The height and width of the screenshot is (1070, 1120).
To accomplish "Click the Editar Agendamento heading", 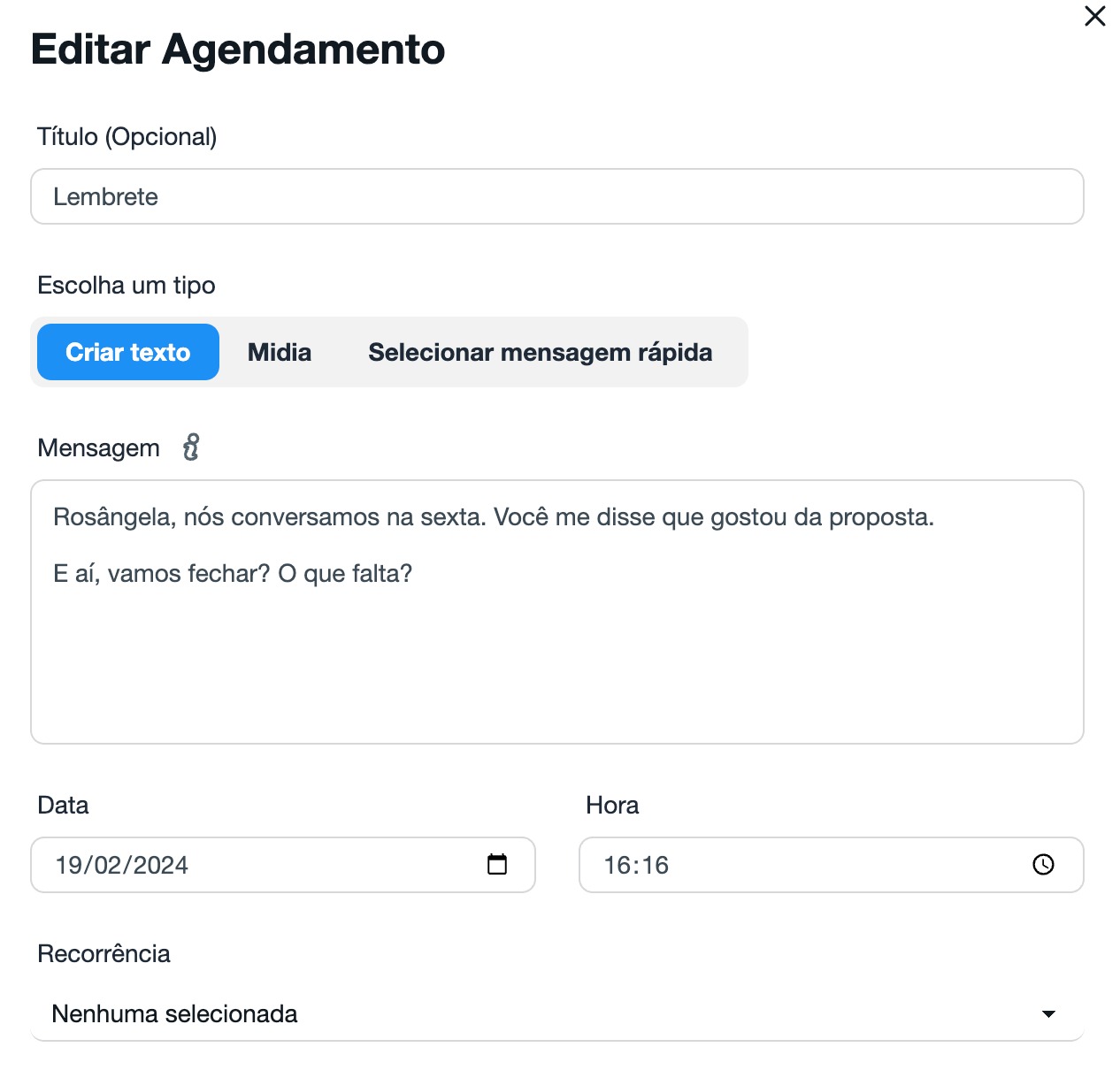I will click(238, 50).
